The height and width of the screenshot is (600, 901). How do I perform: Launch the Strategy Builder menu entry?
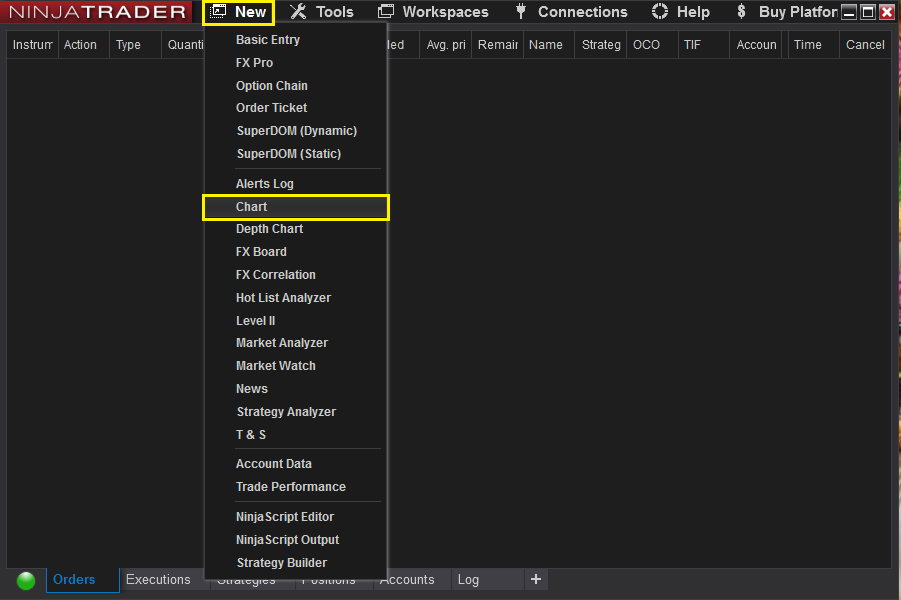coord(282,563)
